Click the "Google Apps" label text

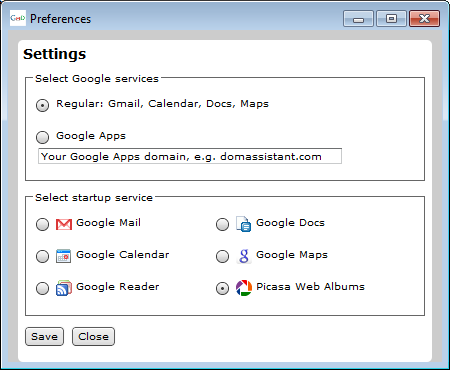point(91,136)
